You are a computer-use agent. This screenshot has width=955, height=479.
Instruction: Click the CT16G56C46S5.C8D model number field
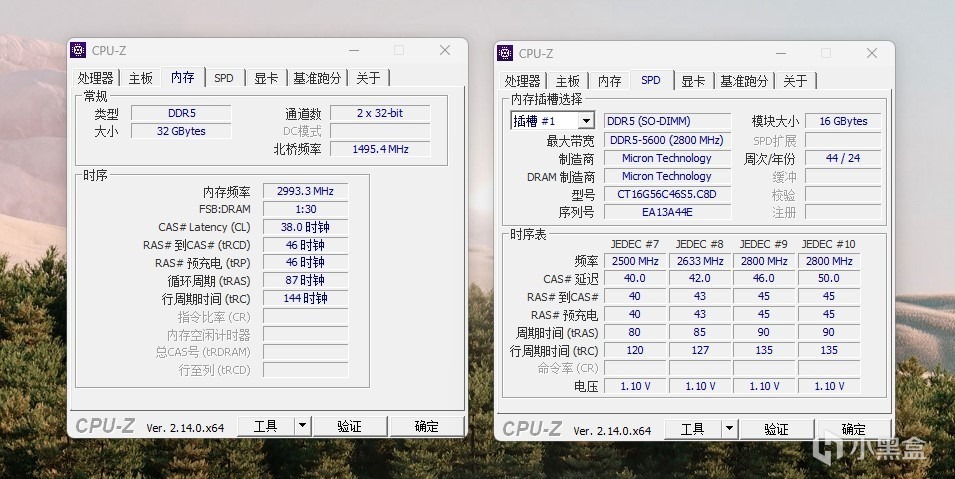click(x=668, y=194)
